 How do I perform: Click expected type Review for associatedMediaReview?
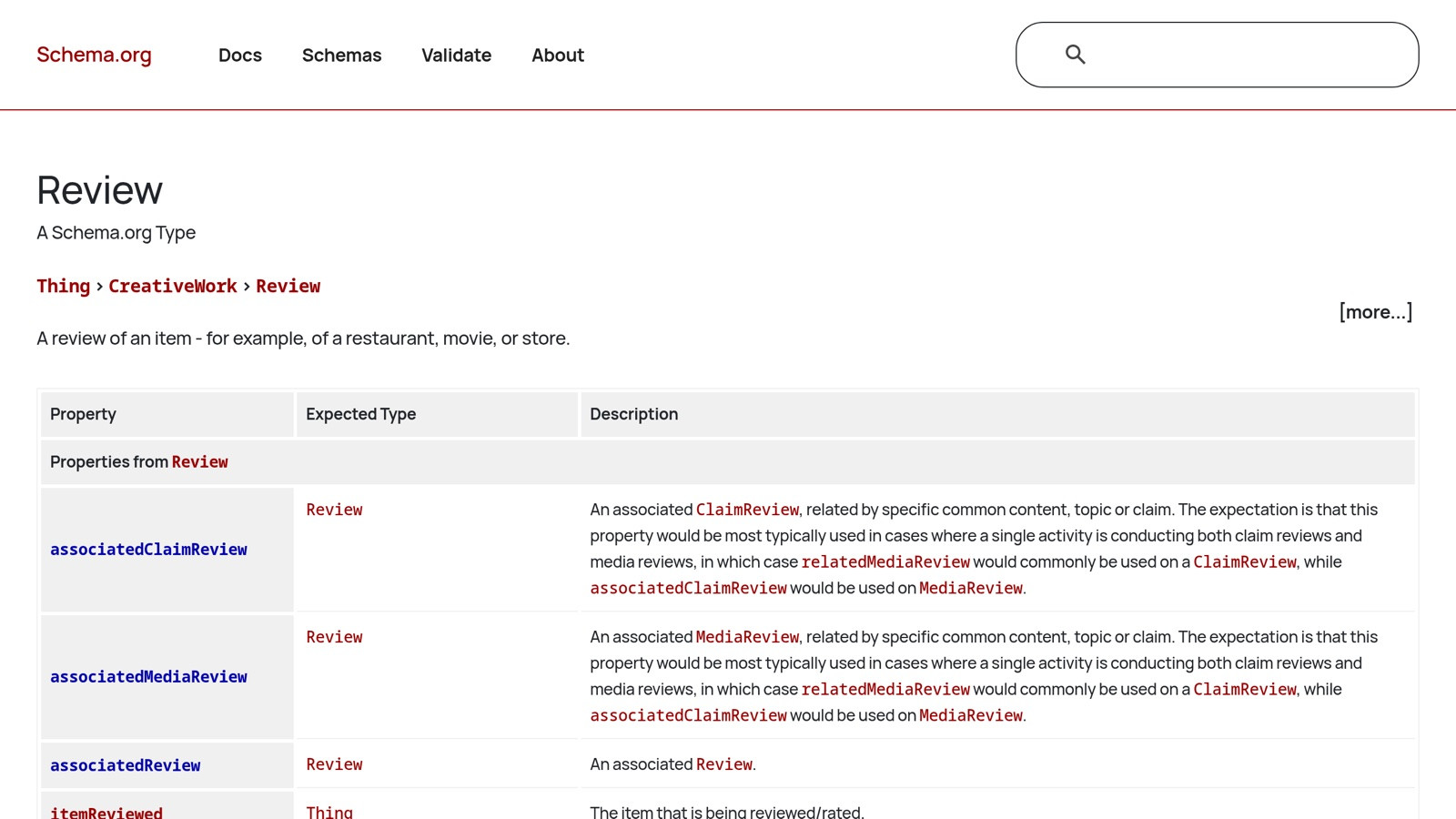point(334,637)
